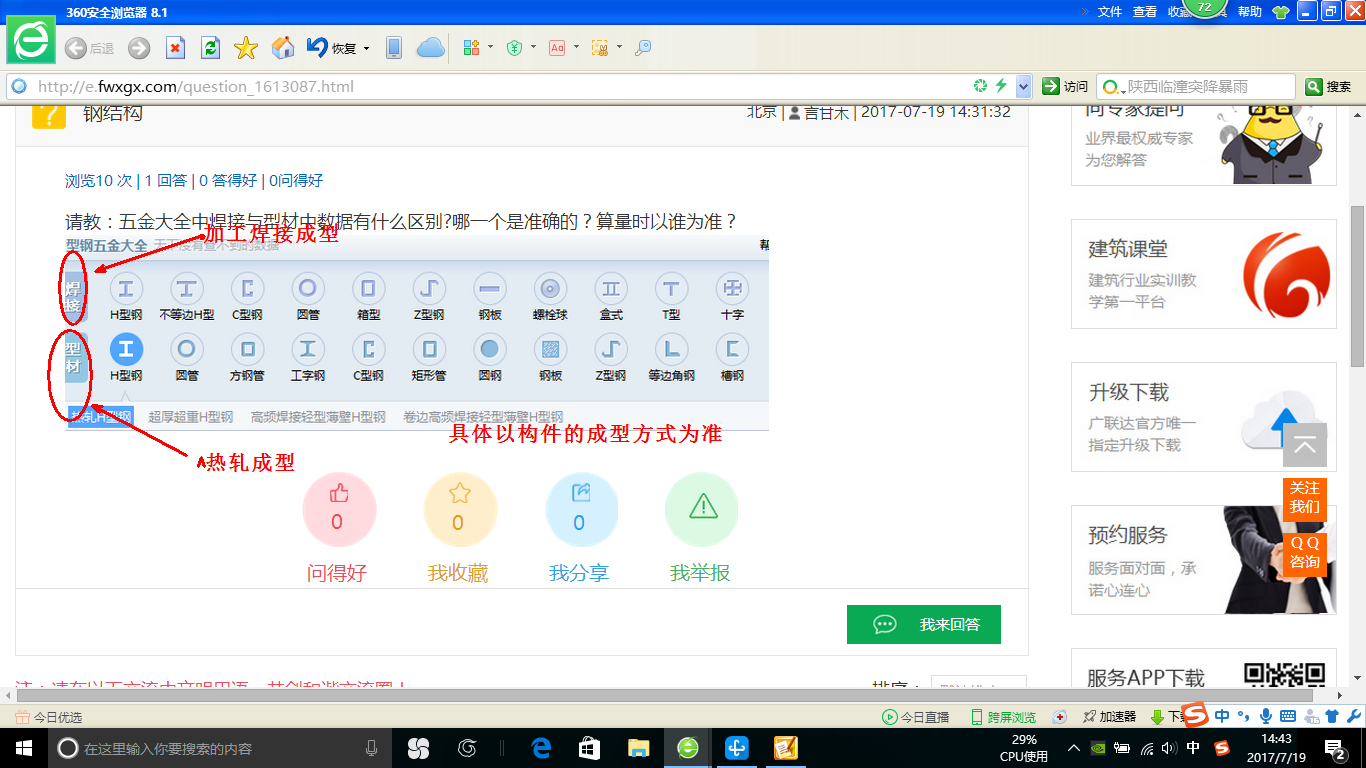Viewport: 1366px width, 768px height.
Task: Click the green 我来回答 button
Action: click(x=924, y=624)
